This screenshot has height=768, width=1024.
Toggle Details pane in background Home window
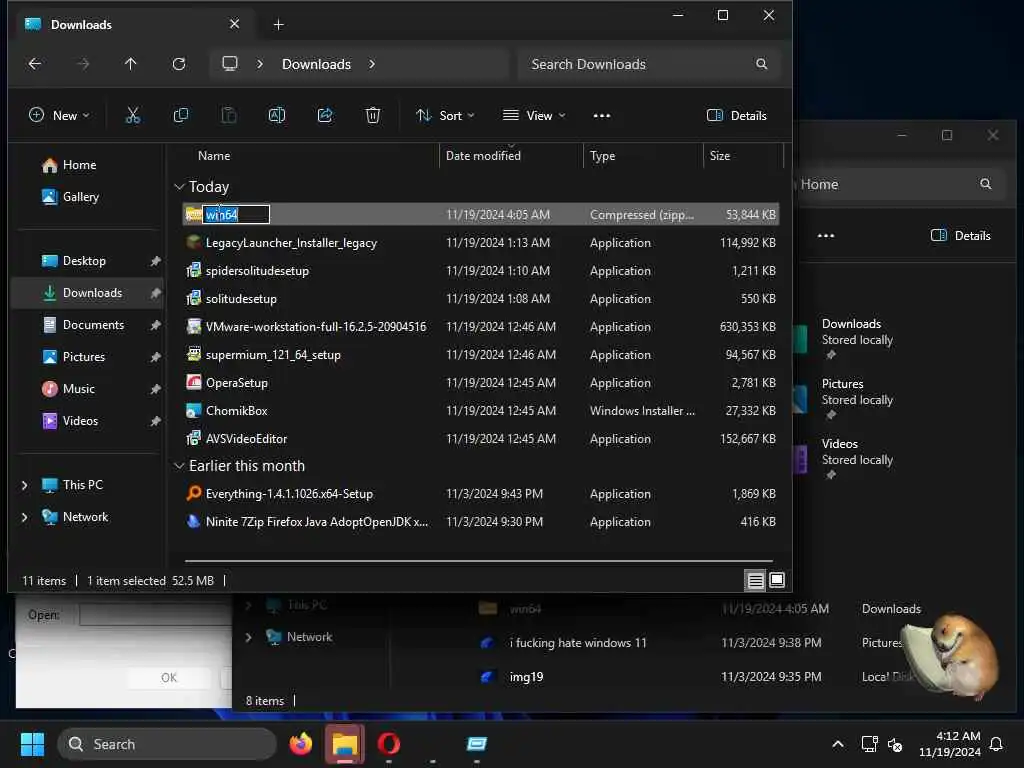[961, 236]
